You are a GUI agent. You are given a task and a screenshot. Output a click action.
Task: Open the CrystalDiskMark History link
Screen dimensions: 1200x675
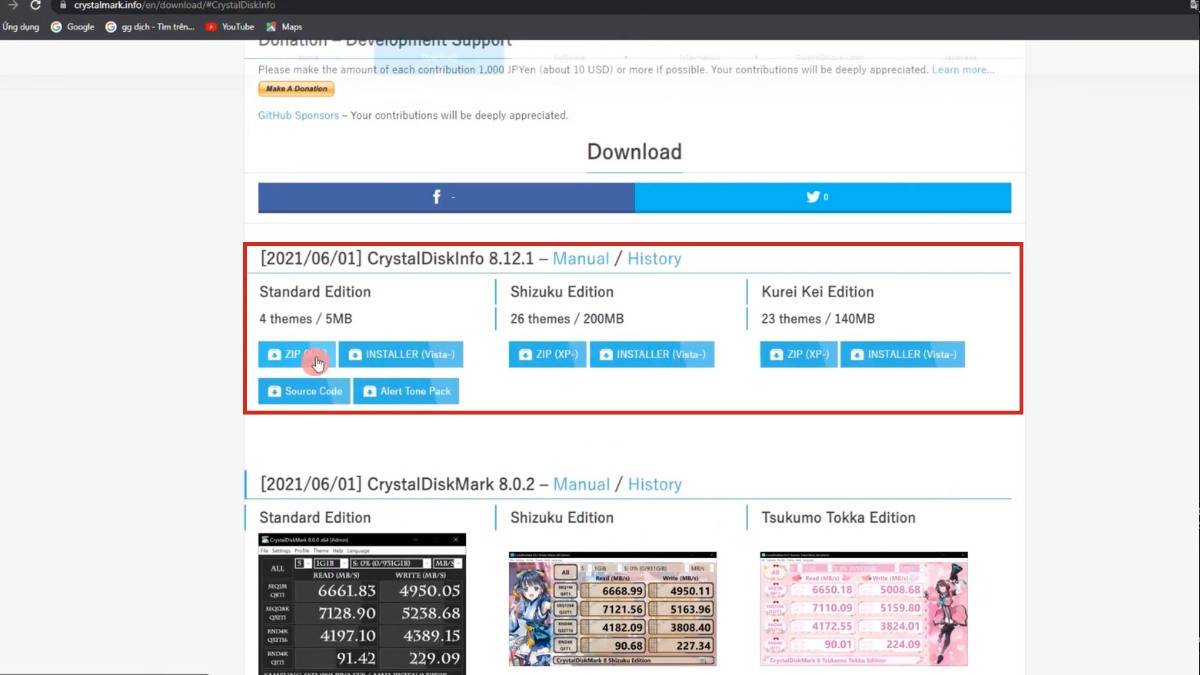click(x=654, y=484)
